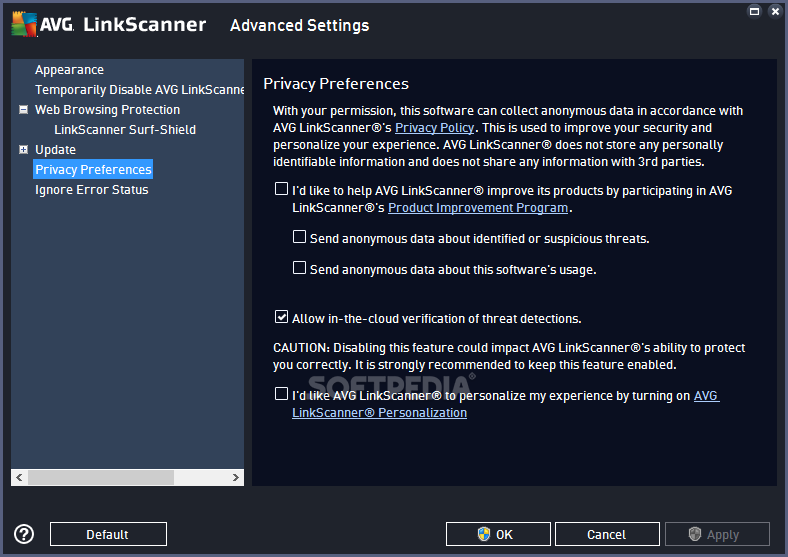Screen dimensions: 788x557
Task: Open the help question mark icon
Action: pos(24,534)
